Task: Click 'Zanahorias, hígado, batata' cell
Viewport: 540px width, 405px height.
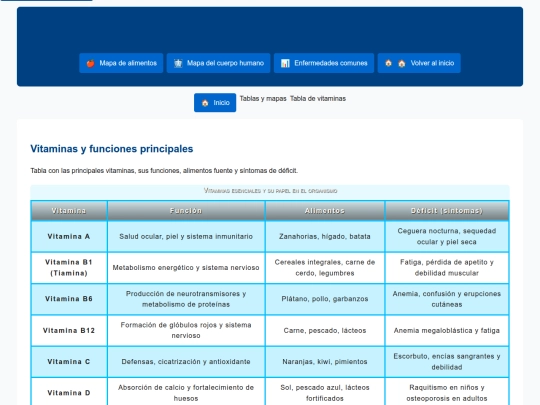Action: (325, 237)
